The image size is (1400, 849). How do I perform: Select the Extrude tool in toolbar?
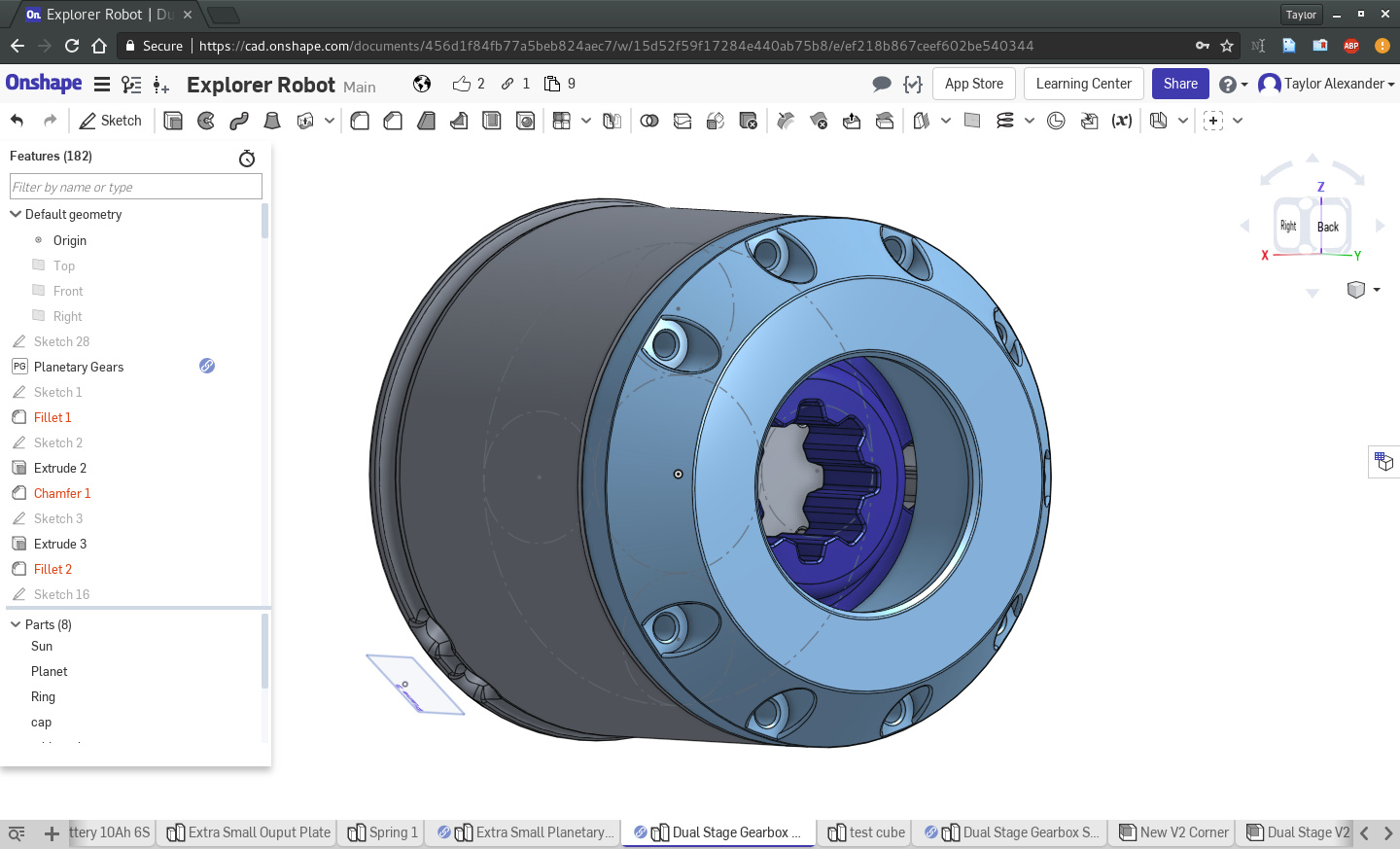tap(173, 121)
